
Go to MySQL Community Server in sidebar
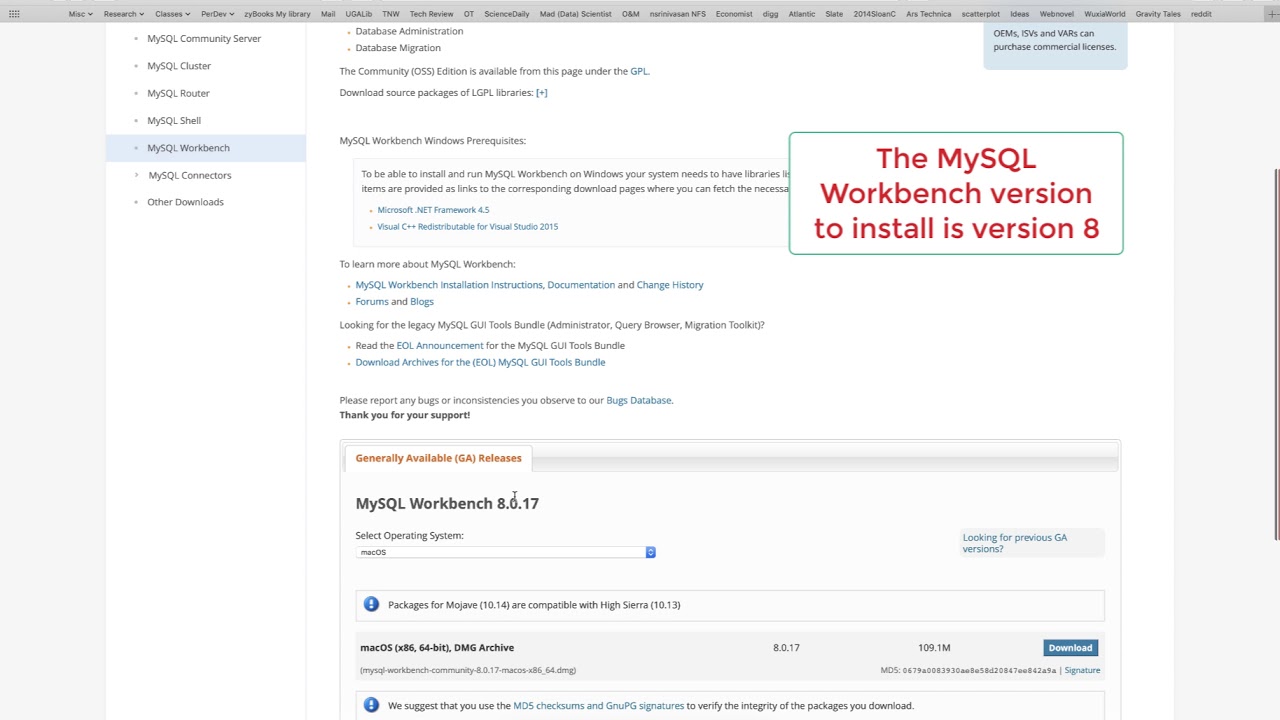point(204,38)
